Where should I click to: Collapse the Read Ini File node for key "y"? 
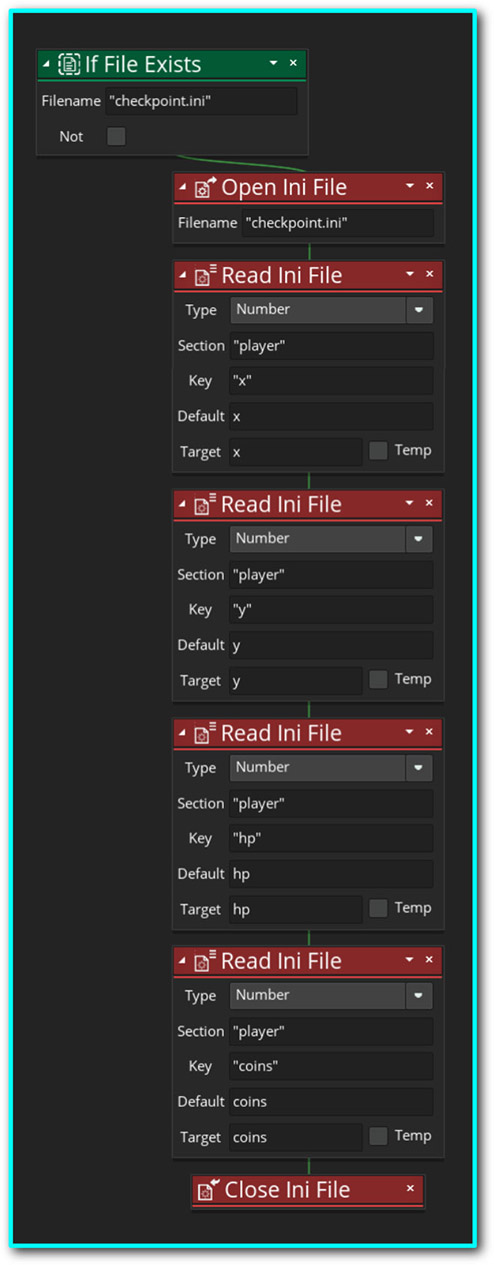tap(182, 505)
